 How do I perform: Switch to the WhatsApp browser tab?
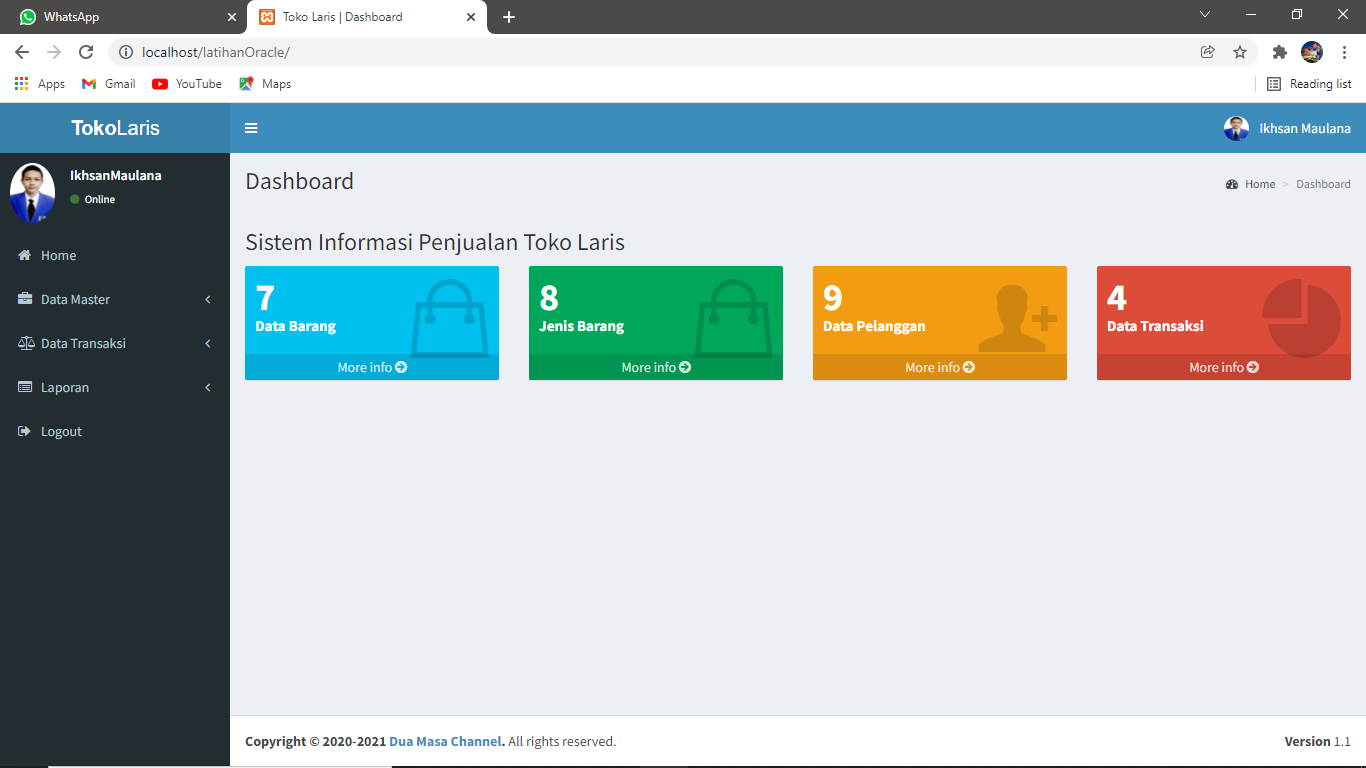tap(120, 17)
